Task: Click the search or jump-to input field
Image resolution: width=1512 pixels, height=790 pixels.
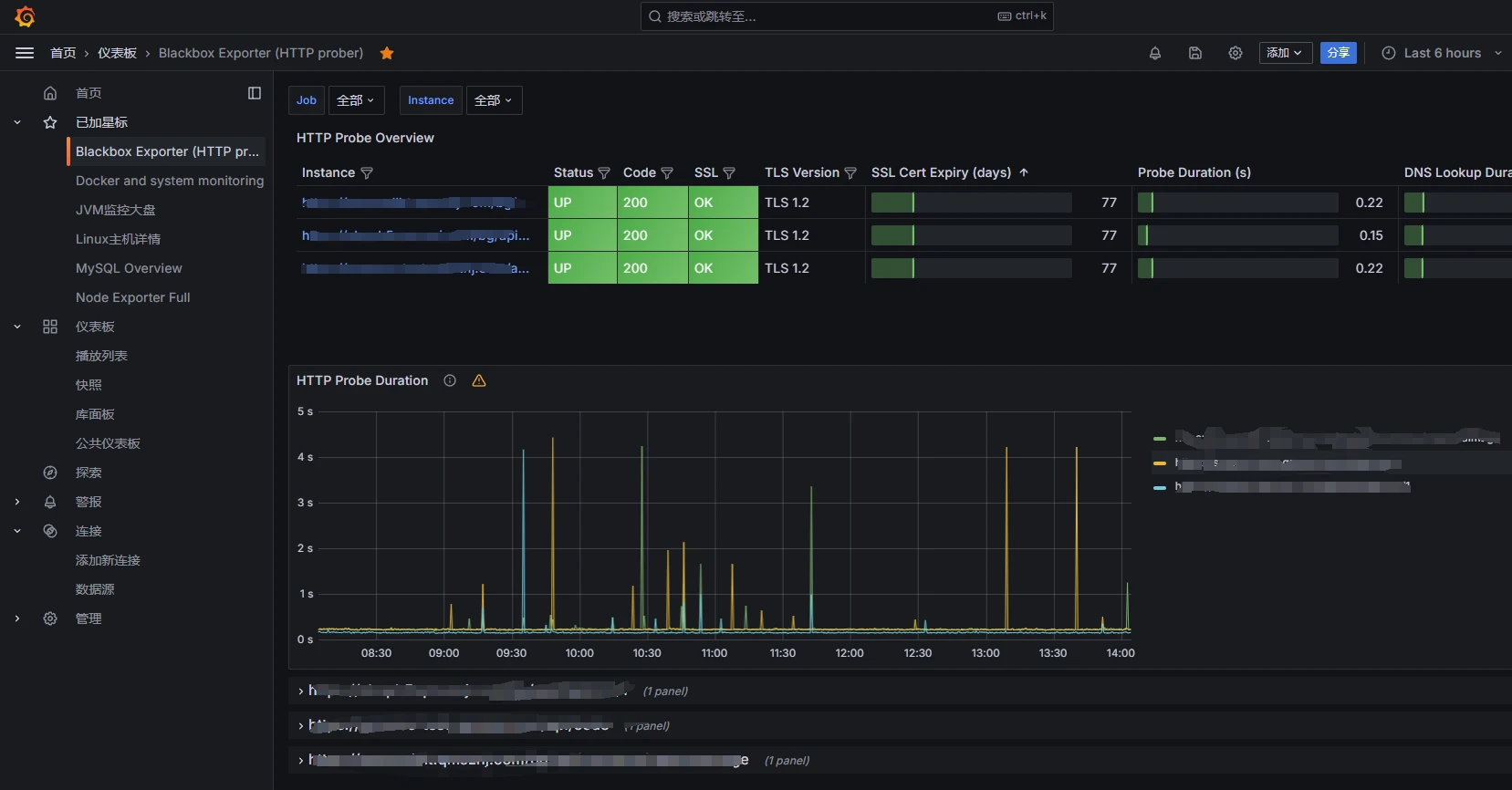Action: click(847, 16)
